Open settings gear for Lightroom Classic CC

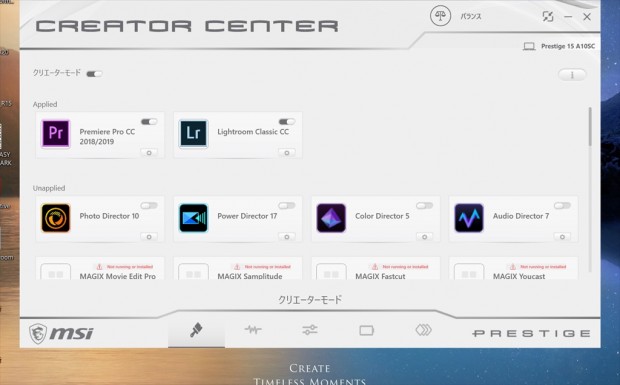287,153
